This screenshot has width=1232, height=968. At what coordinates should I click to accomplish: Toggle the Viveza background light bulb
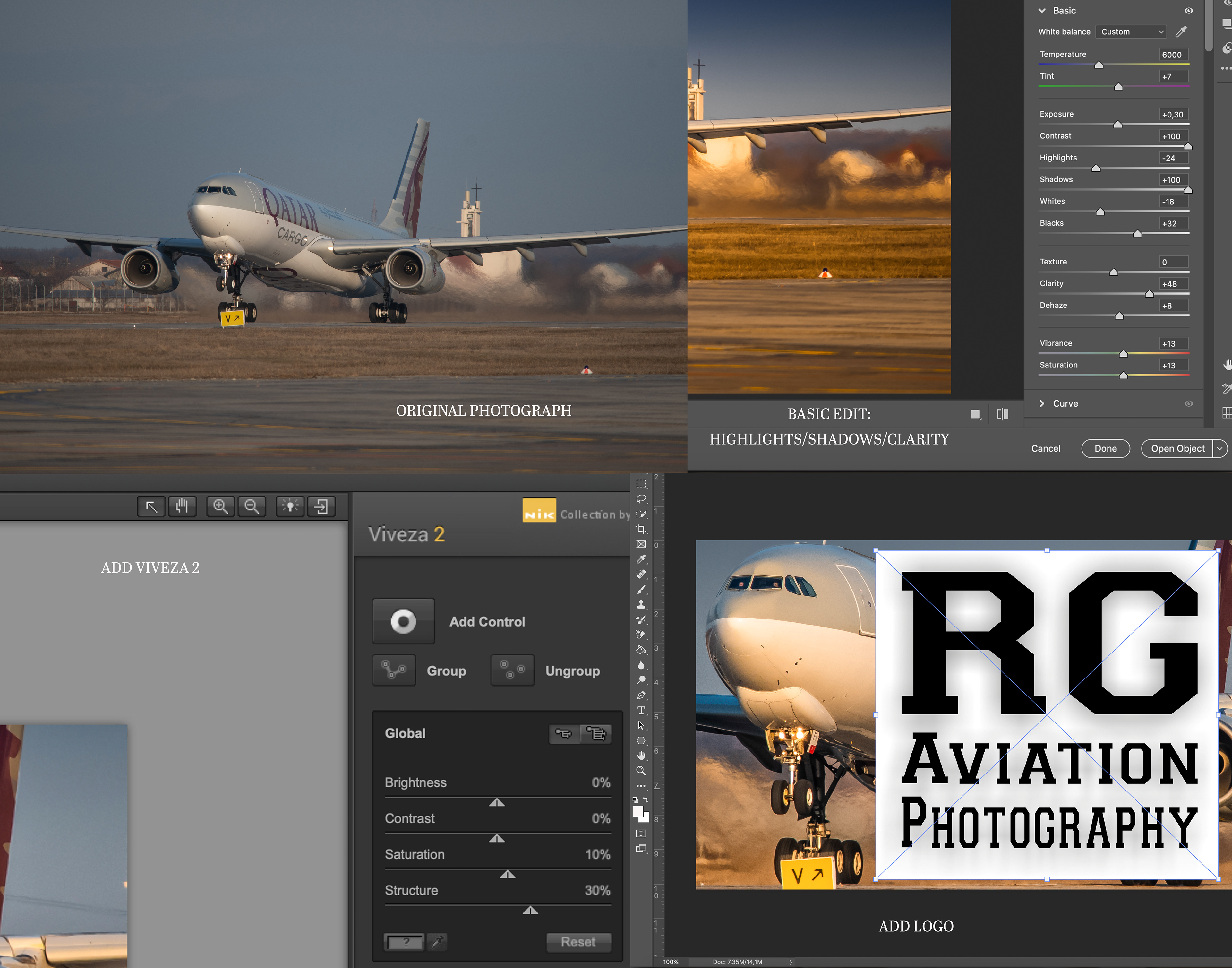tap(290, 507)
